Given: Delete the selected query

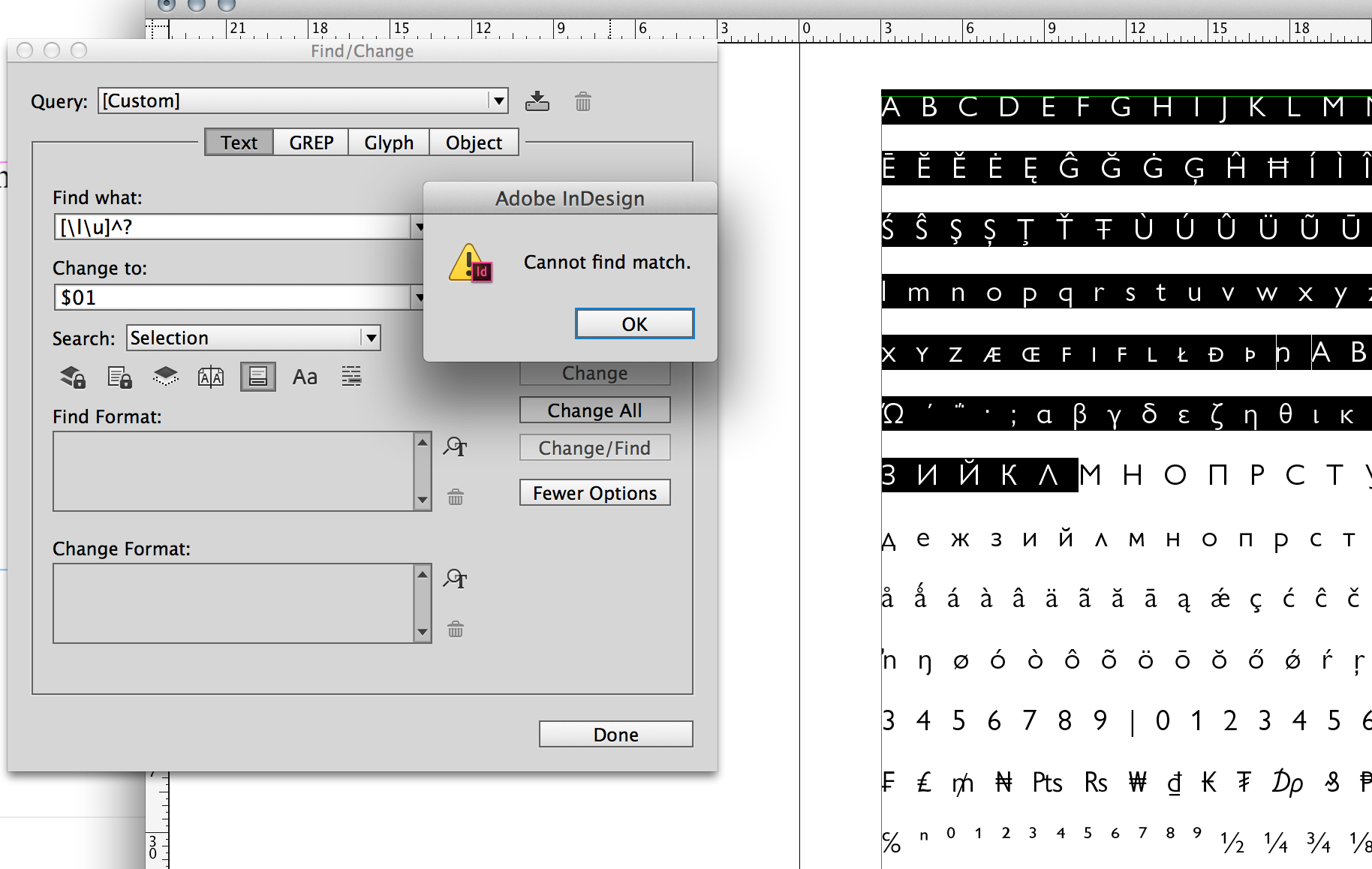Looking at the screenshot, I should 583,101.
